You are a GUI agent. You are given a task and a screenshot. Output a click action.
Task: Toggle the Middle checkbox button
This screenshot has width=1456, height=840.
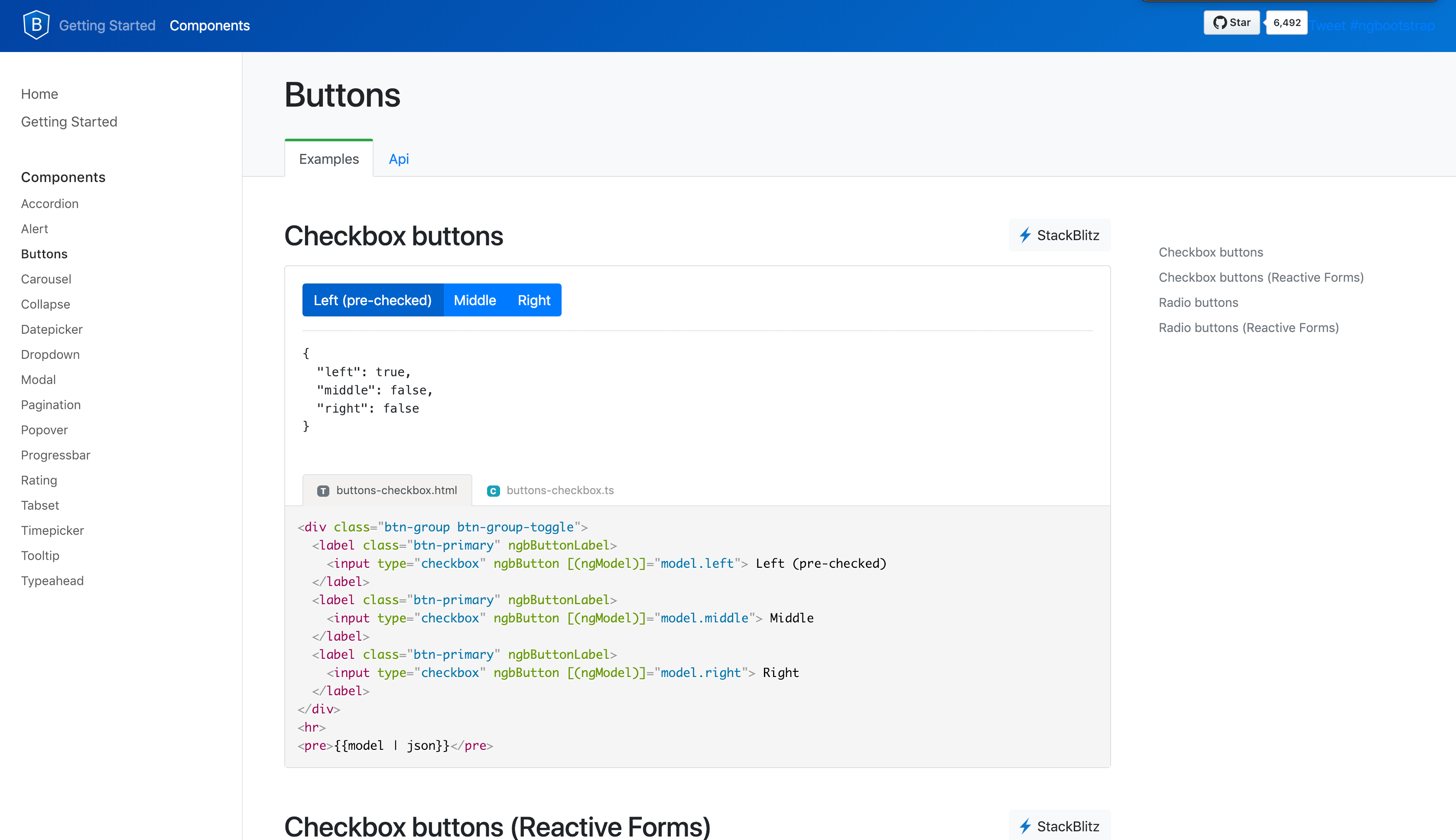tap(474, 300)
